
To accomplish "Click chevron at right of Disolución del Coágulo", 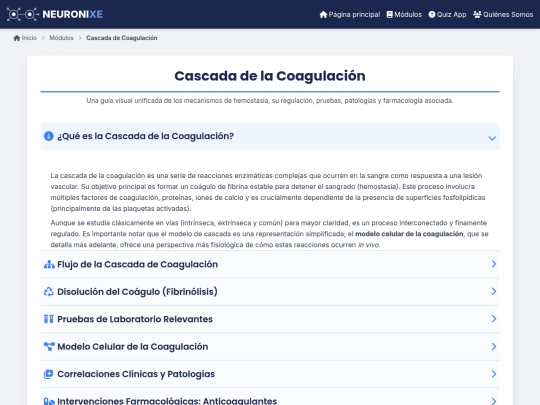I will (x=494, y=291).
